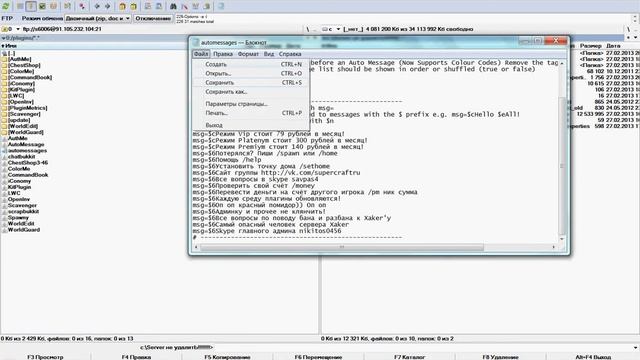Click right panel root backslash button

[x=629, y=29]
